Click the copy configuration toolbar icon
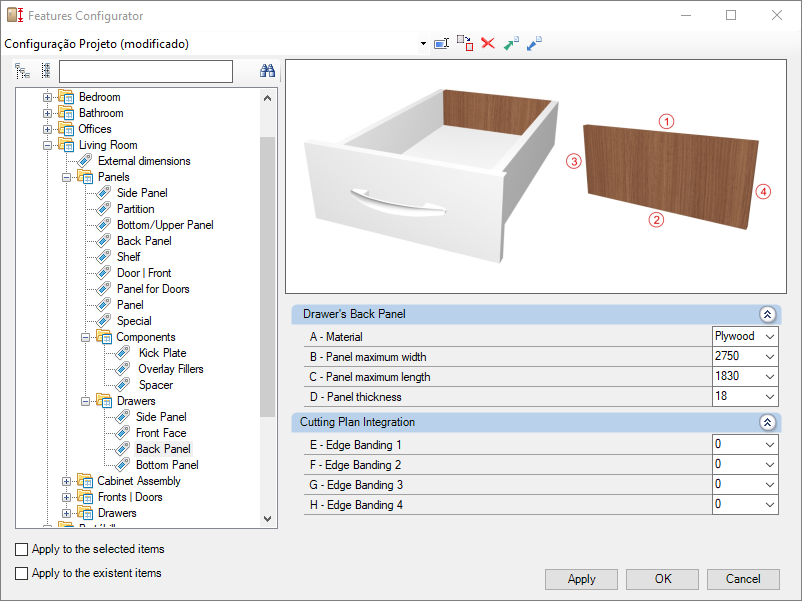 click(x=464, y=43)
